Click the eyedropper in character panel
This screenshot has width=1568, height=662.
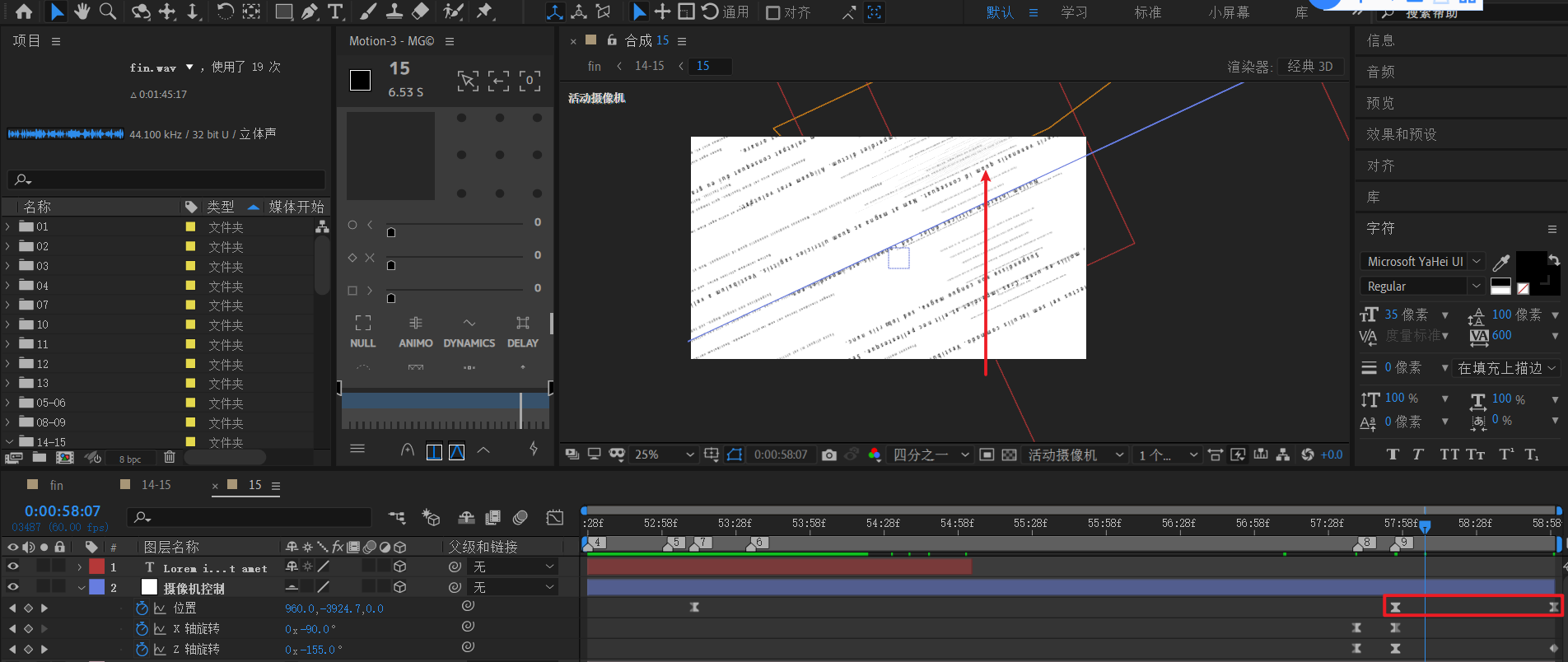coord(1501,263)
